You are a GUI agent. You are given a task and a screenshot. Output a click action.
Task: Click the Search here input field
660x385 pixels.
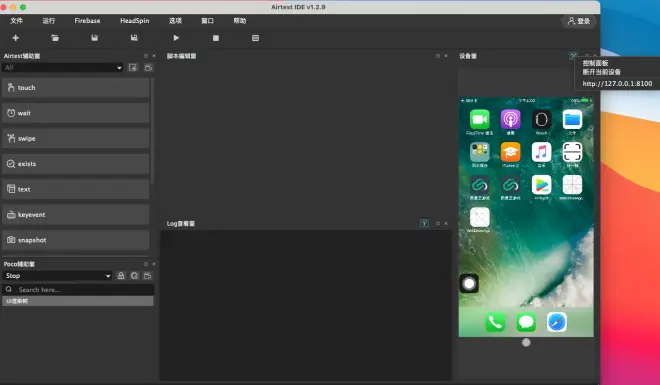click(78, 289)
